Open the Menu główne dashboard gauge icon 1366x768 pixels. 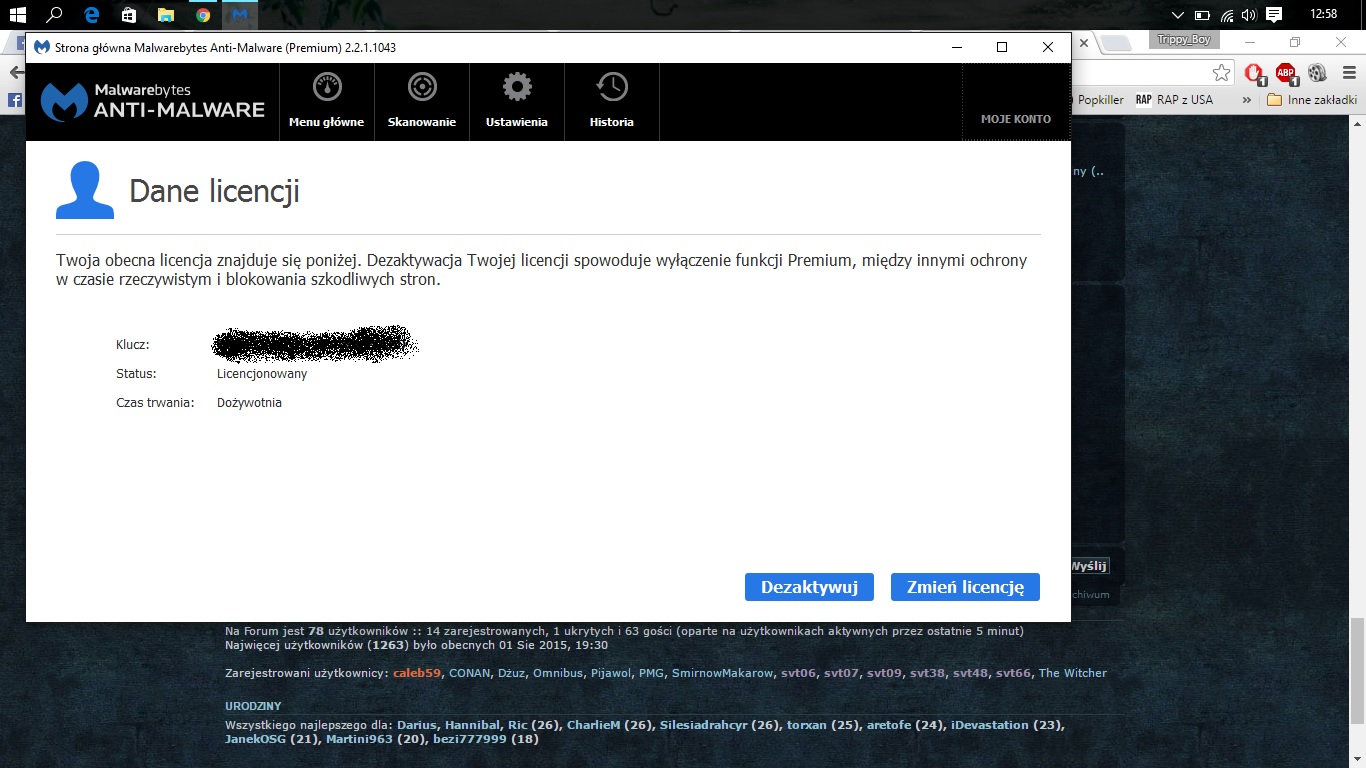[327, 87]
